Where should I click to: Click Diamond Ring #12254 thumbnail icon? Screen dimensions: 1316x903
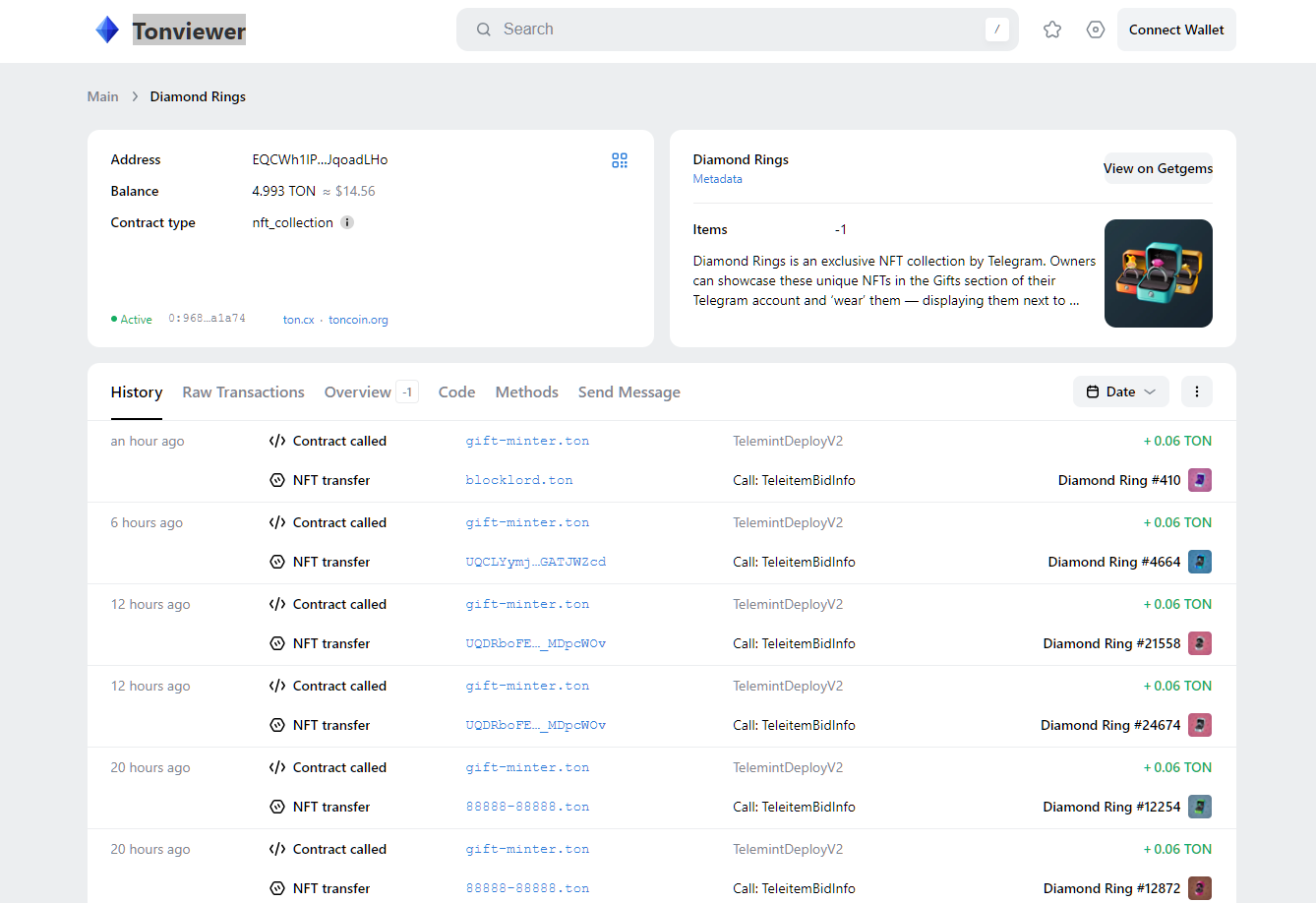click(1200, 807)
